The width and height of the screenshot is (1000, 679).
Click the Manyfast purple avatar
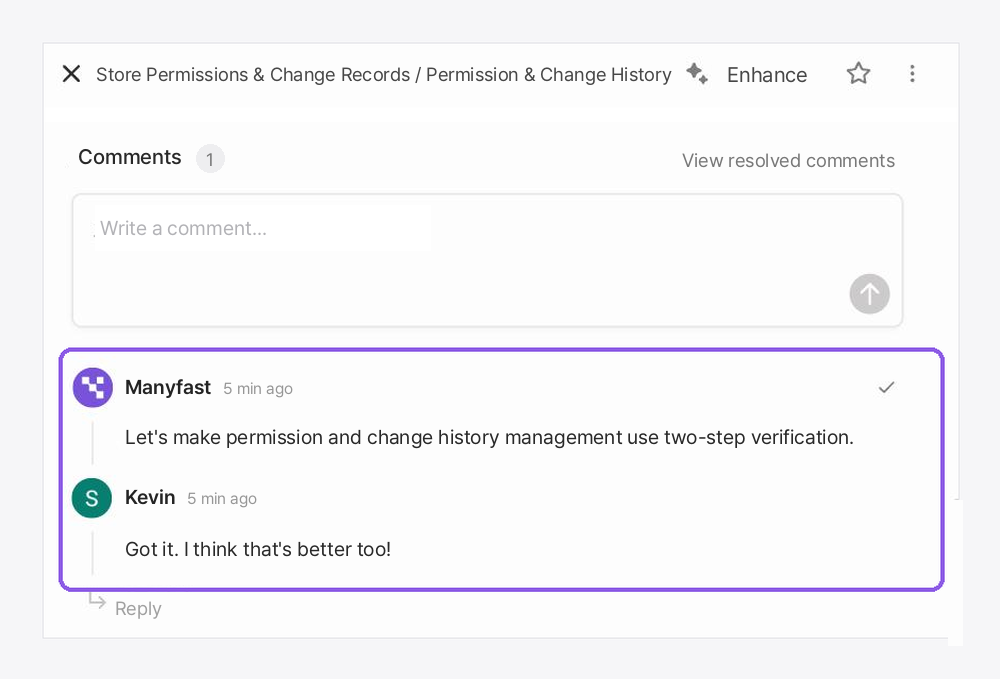[x=92, y=388]
